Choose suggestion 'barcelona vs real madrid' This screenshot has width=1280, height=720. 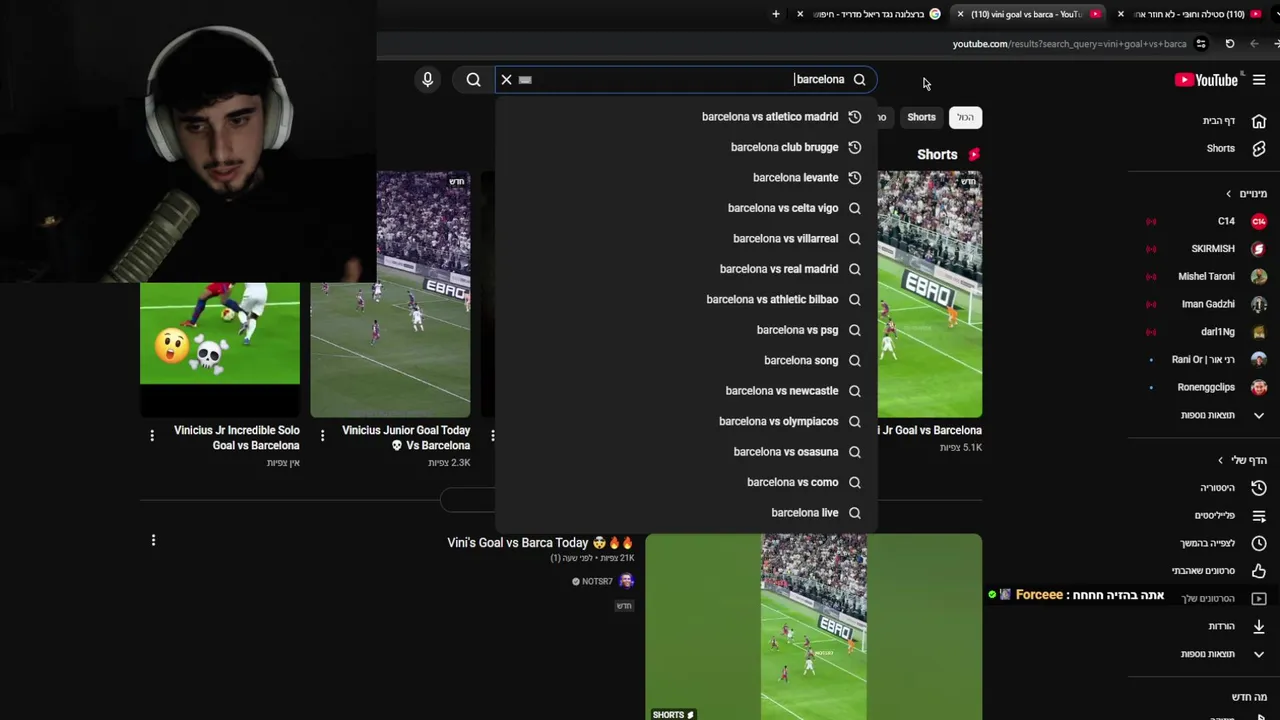pos(686,269)
